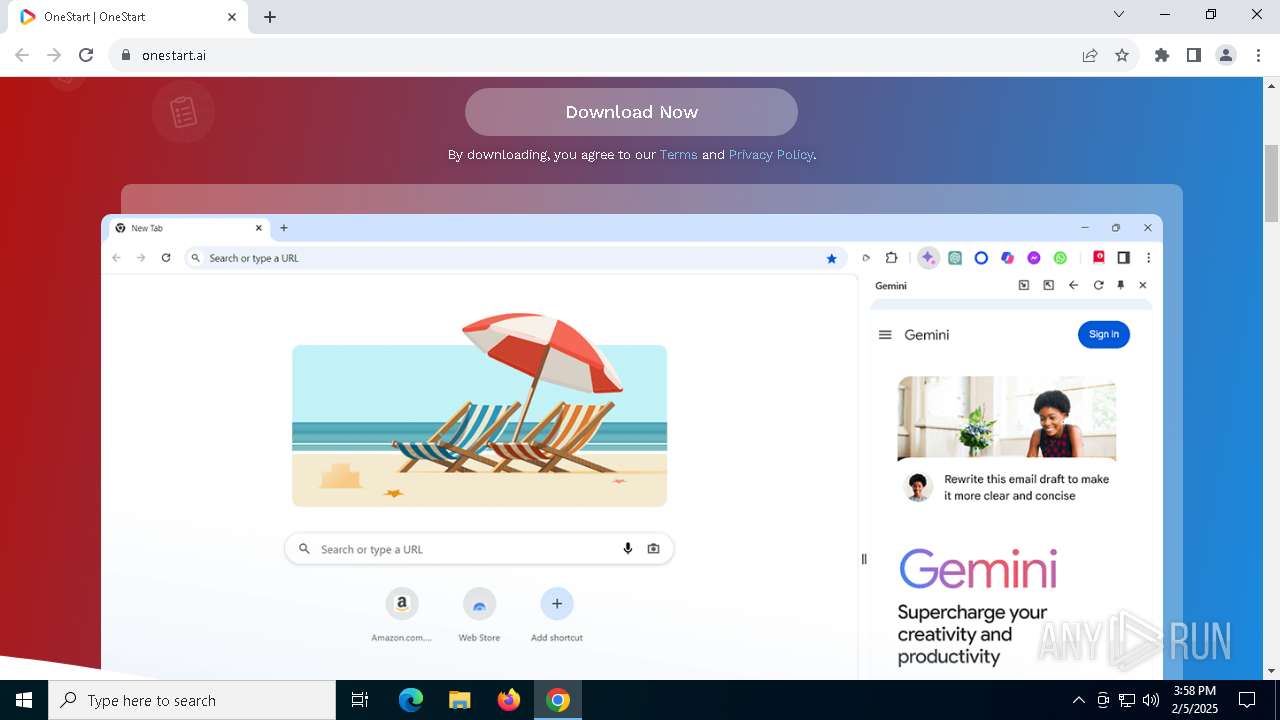1280x720 pixels.
Task: Click the microphone voice search icon in preview
Action: point(628,549)
